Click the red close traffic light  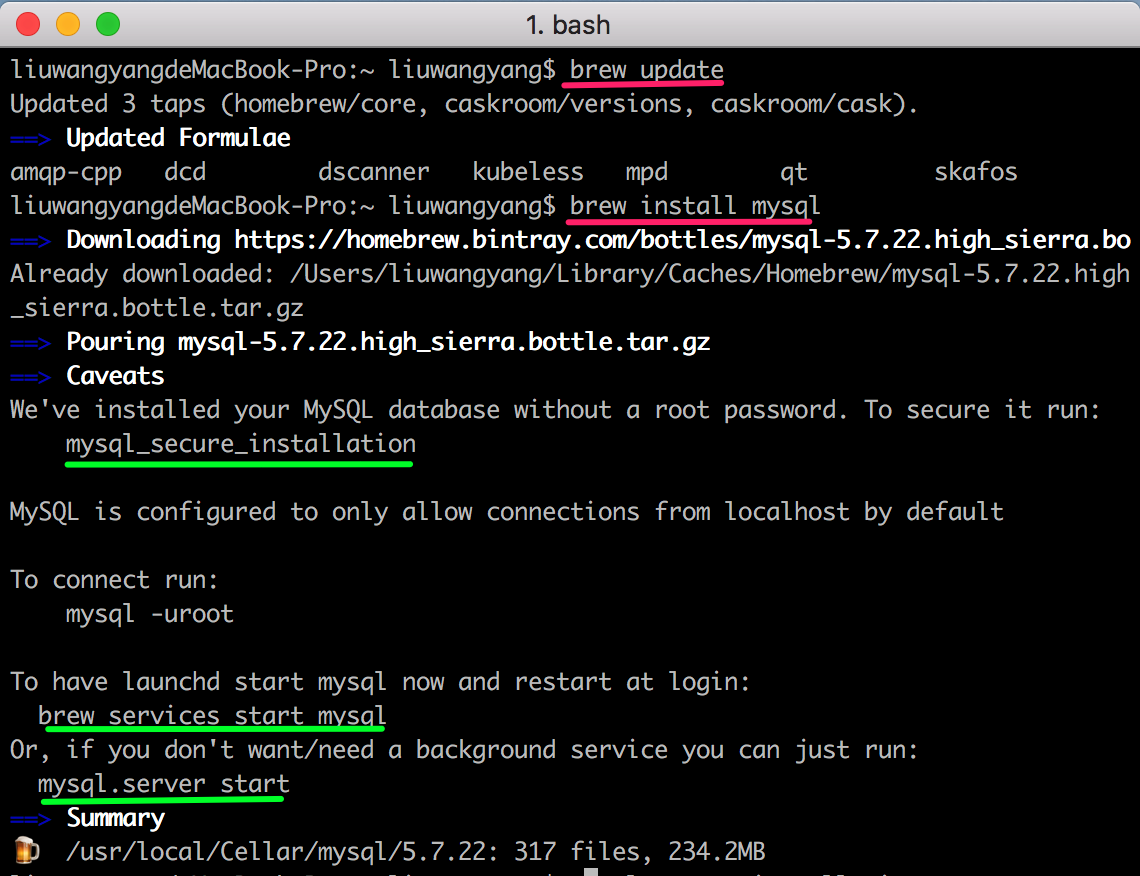27,24
